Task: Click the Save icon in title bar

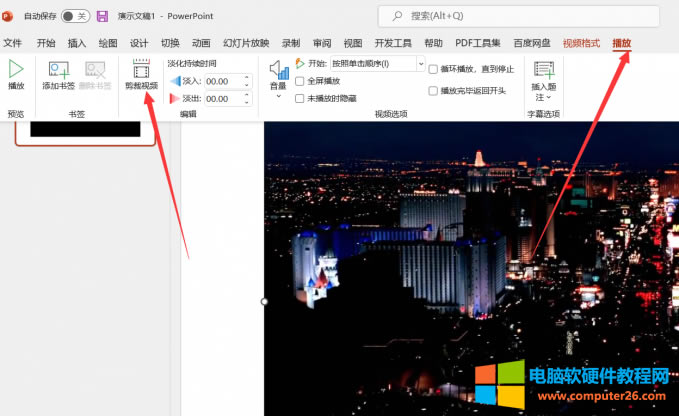Action: [x=101, y=16]
